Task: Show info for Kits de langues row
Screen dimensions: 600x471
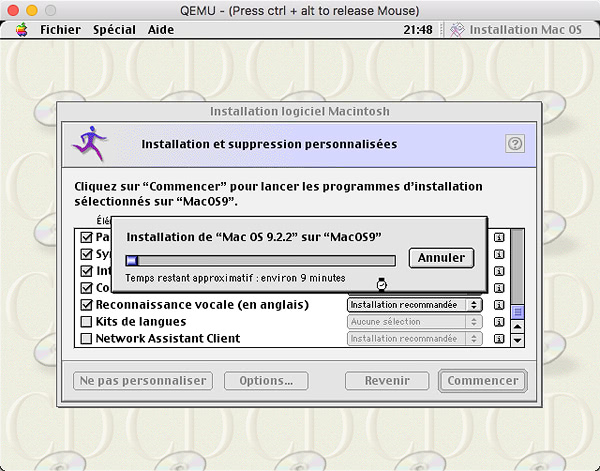Action: (499, 322)
